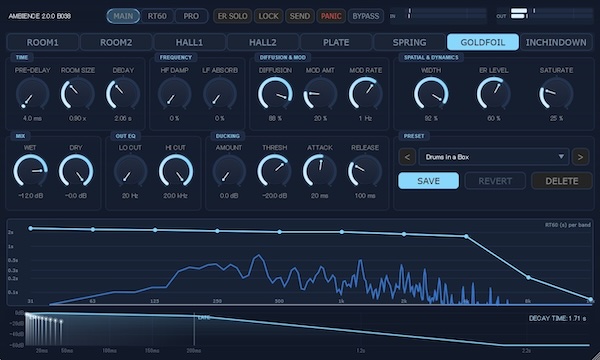Select the PLATE reverb algorithm
The height and width of the screenshot is (360, 600).
tap(336, 42)
